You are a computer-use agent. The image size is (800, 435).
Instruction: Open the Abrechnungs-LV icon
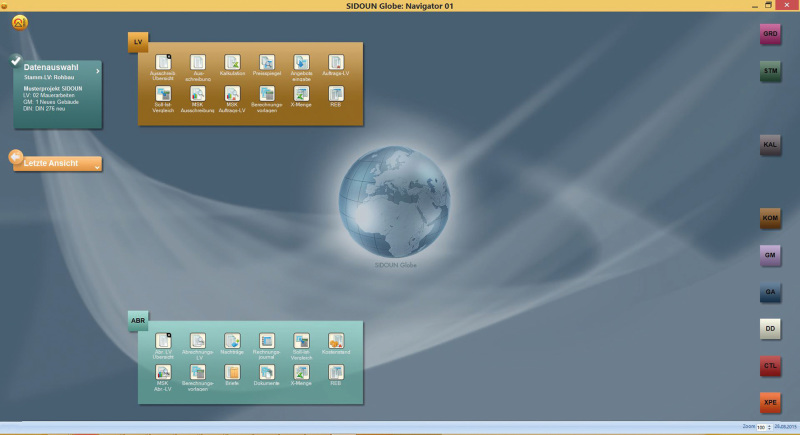(197, 341)
